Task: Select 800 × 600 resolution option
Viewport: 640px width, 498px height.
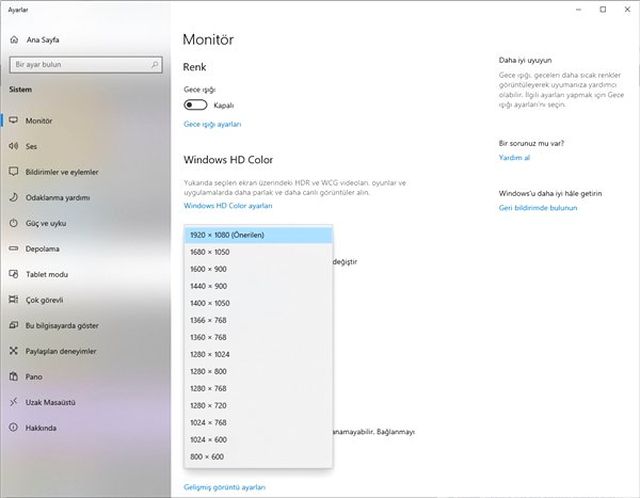Action: click(x=258, y=456)
